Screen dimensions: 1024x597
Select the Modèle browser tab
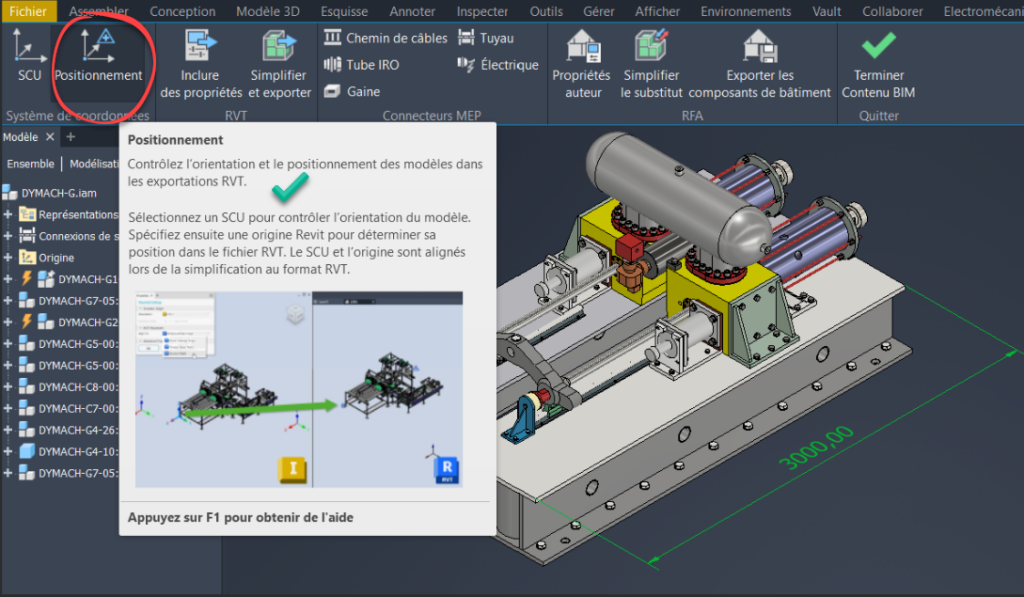[x=20, y=137]
